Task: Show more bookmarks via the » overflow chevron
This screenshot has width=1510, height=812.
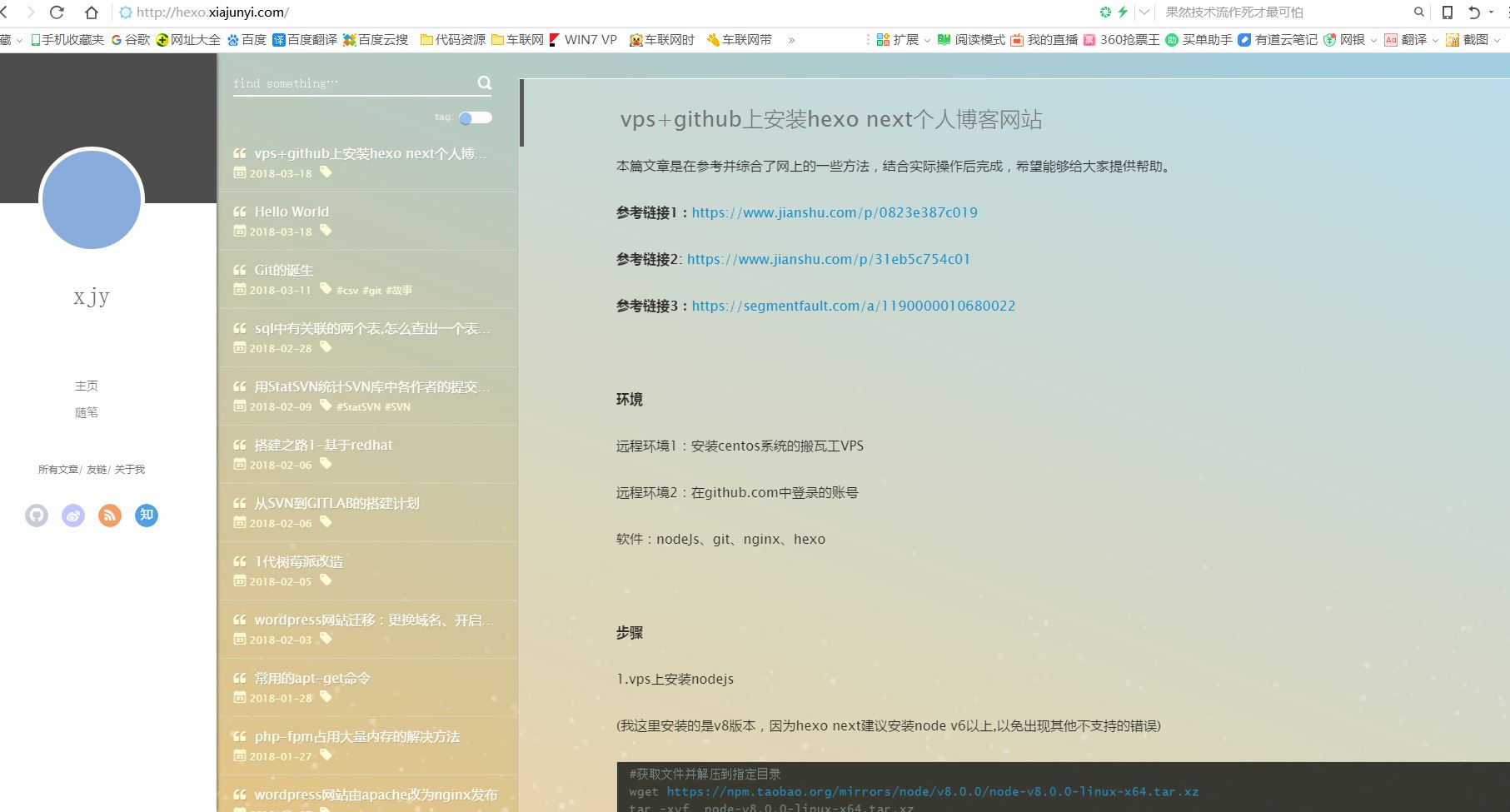Action: tap(791, 39)
